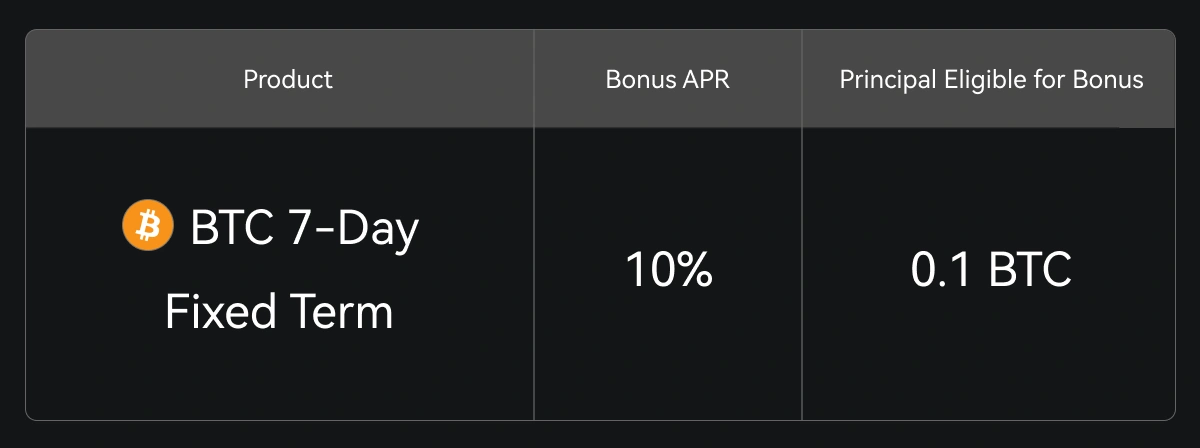The image size is (1200, 448).
Task: Select the Principal Eligible for Bonus header
Action: (991, 80)
